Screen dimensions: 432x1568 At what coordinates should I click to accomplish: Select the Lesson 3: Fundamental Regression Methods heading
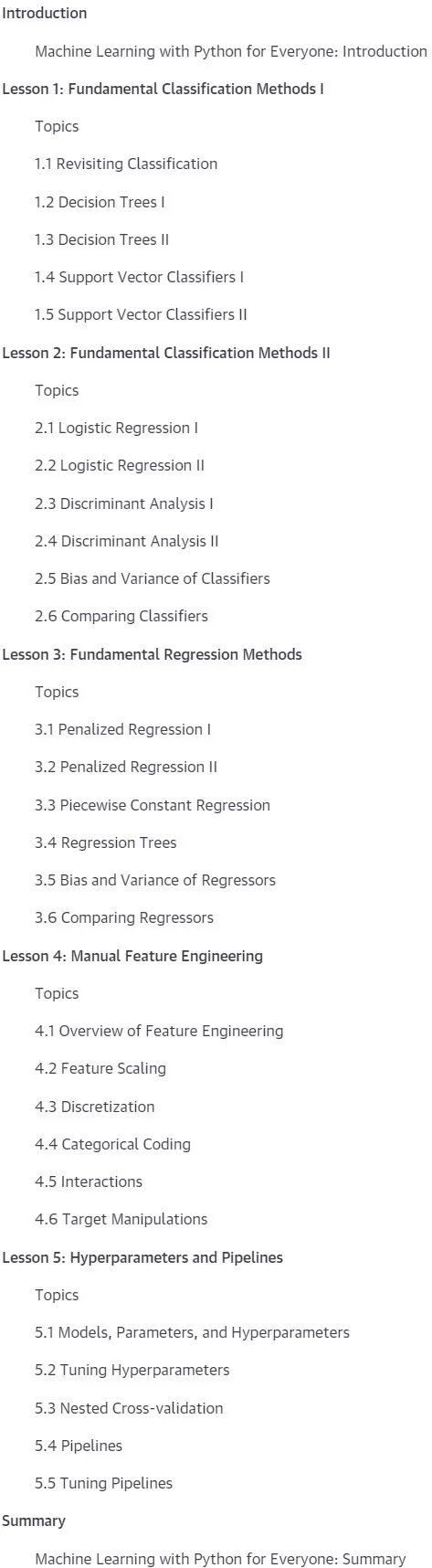[x=152, y=654]
